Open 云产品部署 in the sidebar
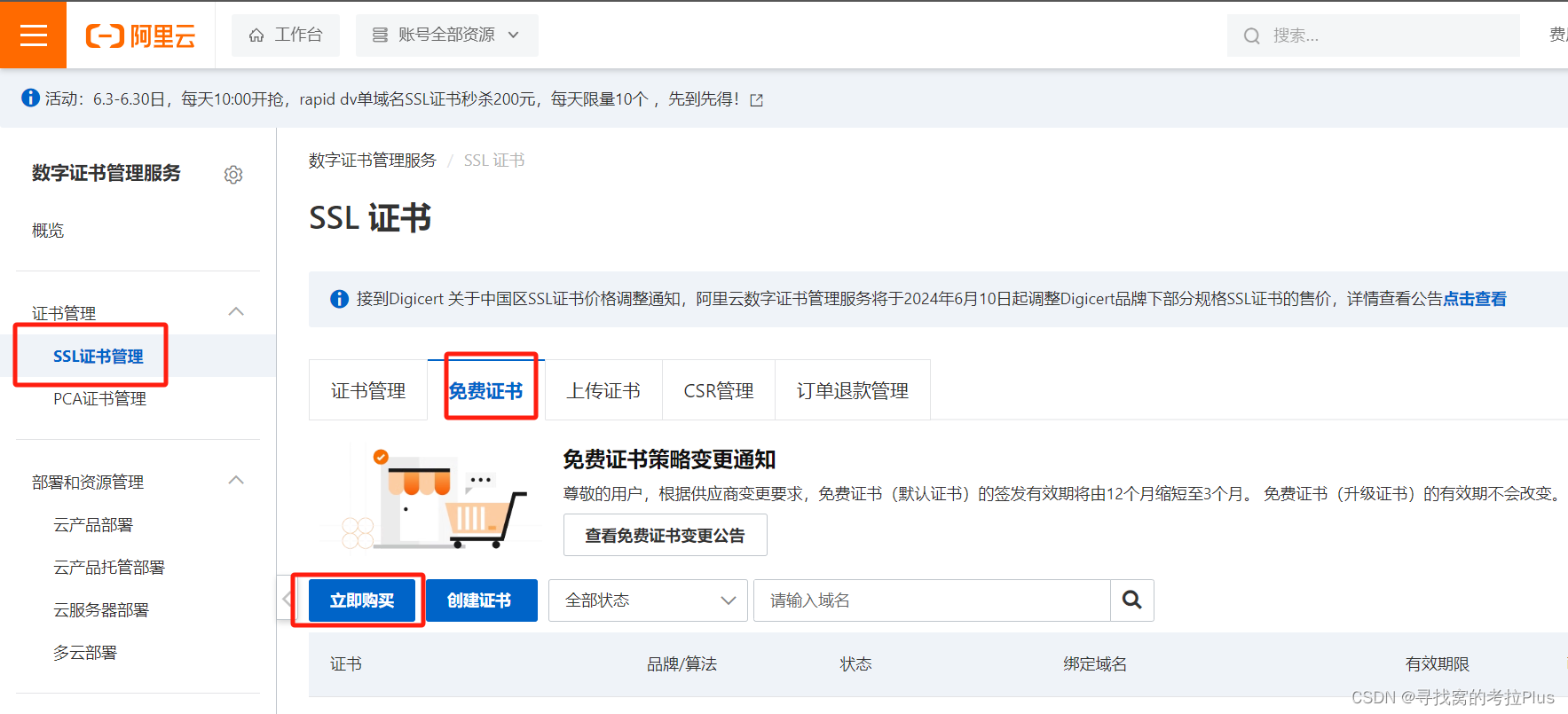The width and height of the screenshot is (1568, 714). 93,524
